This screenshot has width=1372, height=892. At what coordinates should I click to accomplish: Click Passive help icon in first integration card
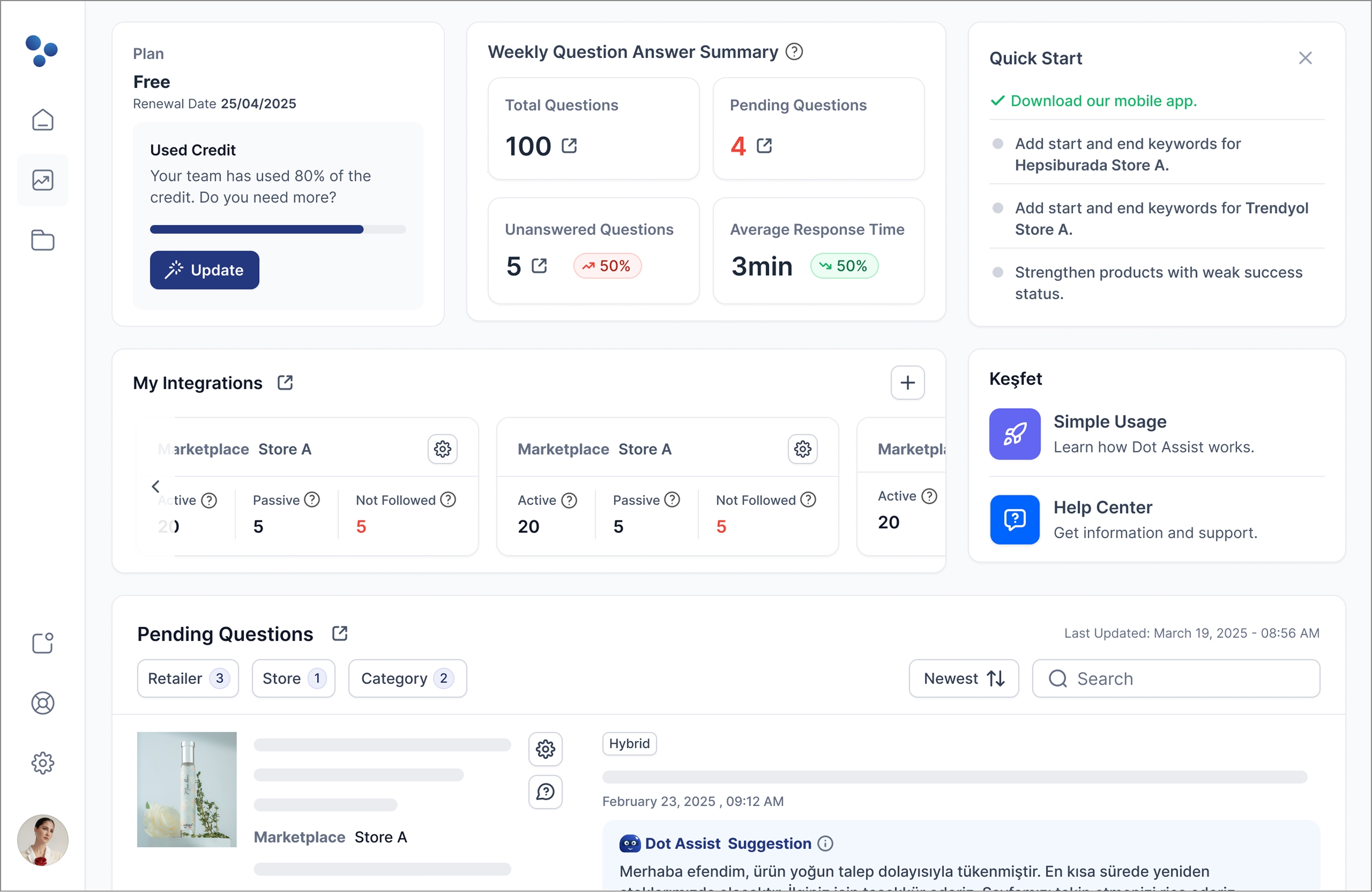coord(312,499)
